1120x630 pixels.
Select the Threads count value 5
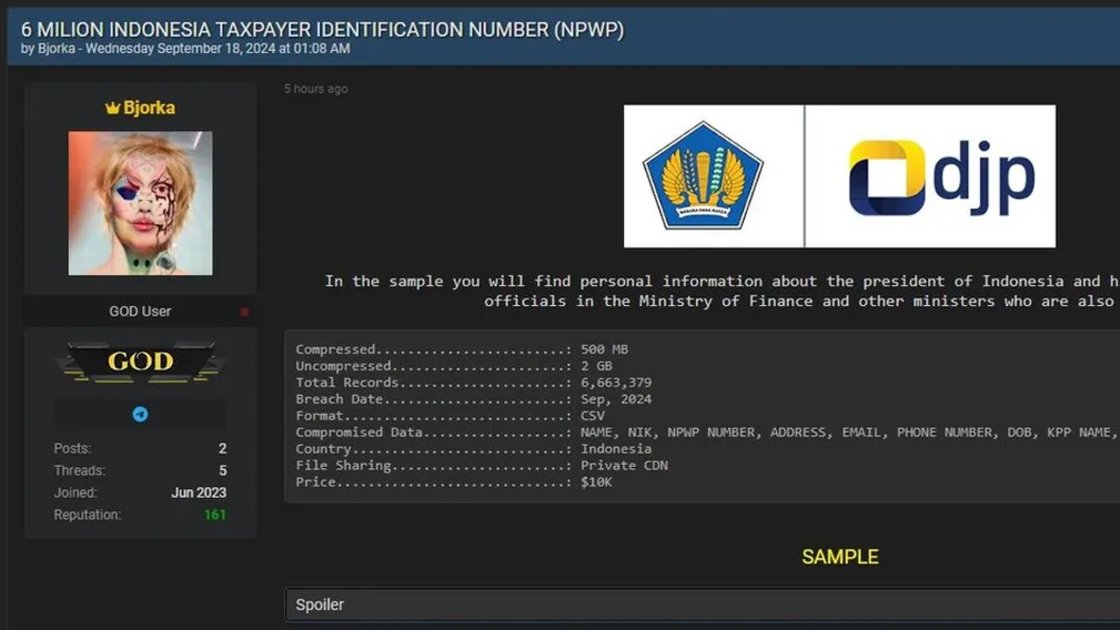pyautogui.click(x=222, y=471)
